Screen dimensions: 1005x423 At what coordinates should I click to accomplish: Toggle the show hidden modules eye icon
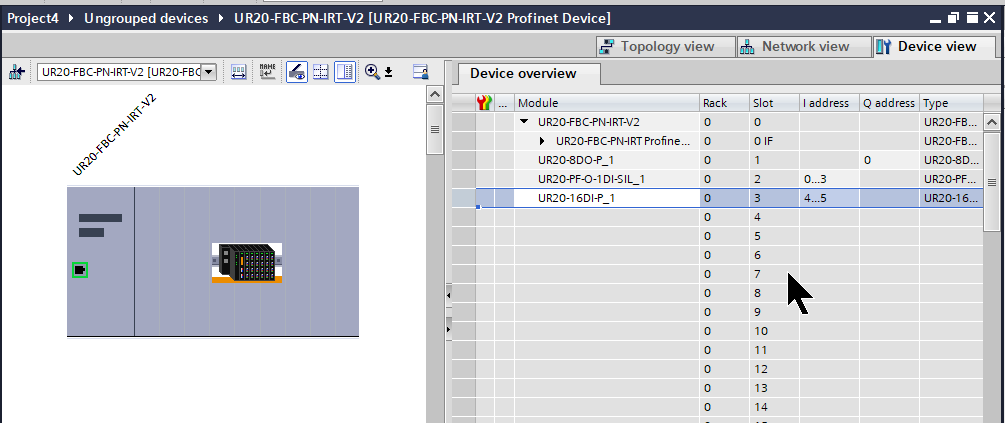click(296, 72)
